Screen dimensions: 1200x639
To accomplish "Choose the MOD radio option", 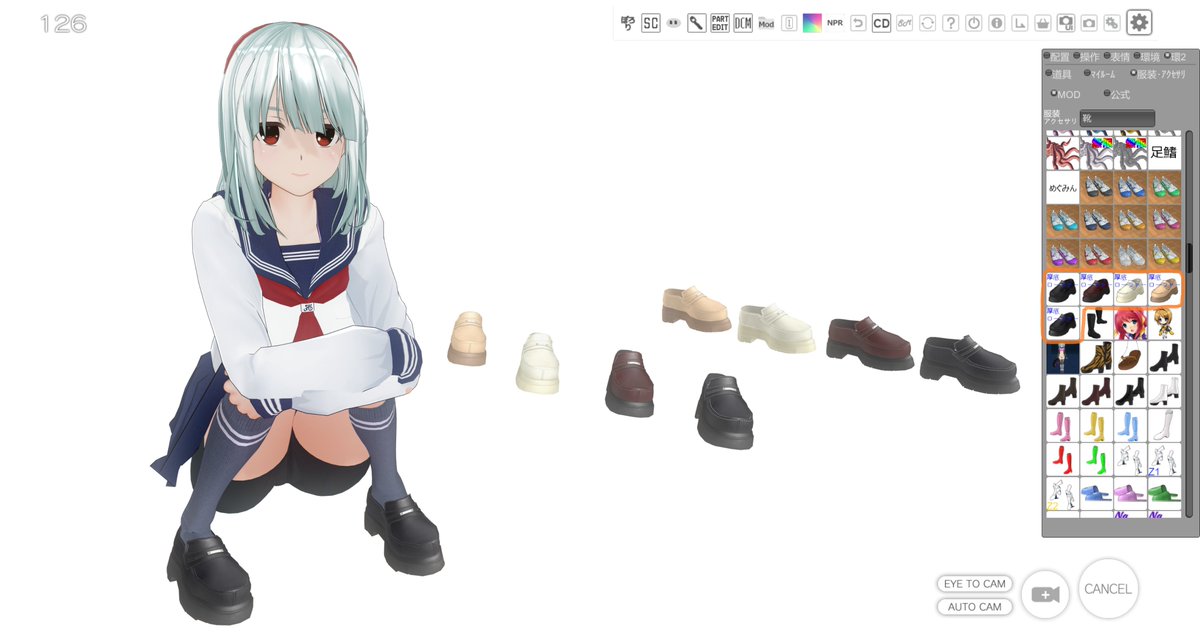I will coord(1065,95).
